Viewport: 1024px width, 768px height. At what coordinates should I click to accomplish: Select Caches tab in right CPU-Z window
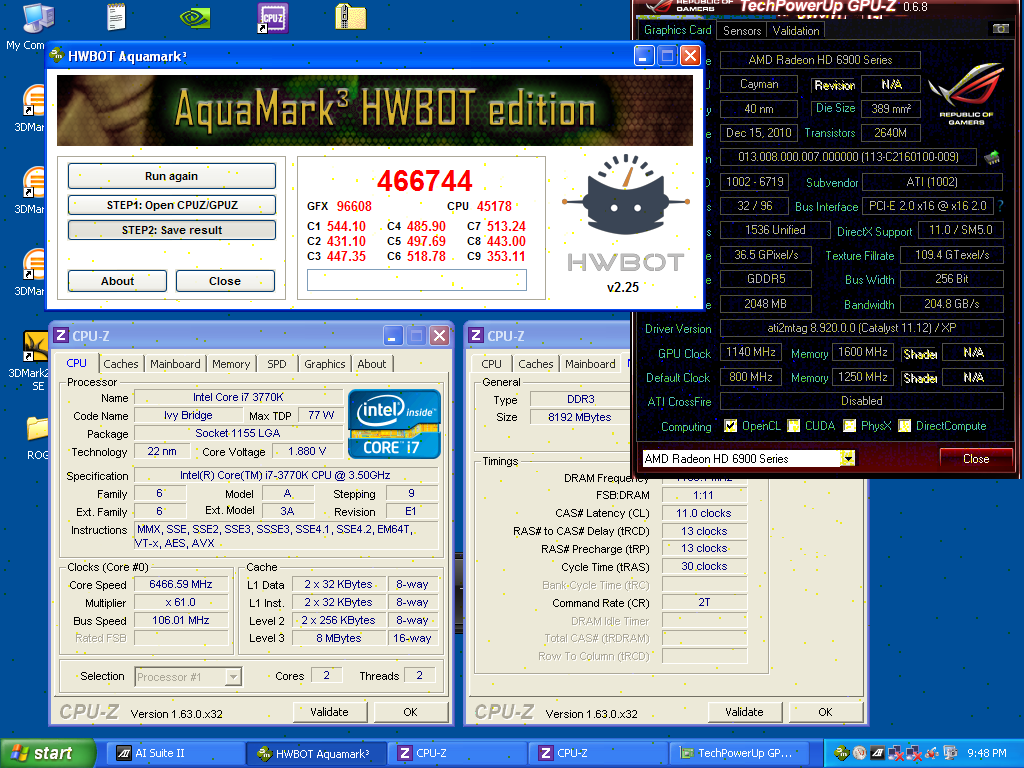click(536, 364)
